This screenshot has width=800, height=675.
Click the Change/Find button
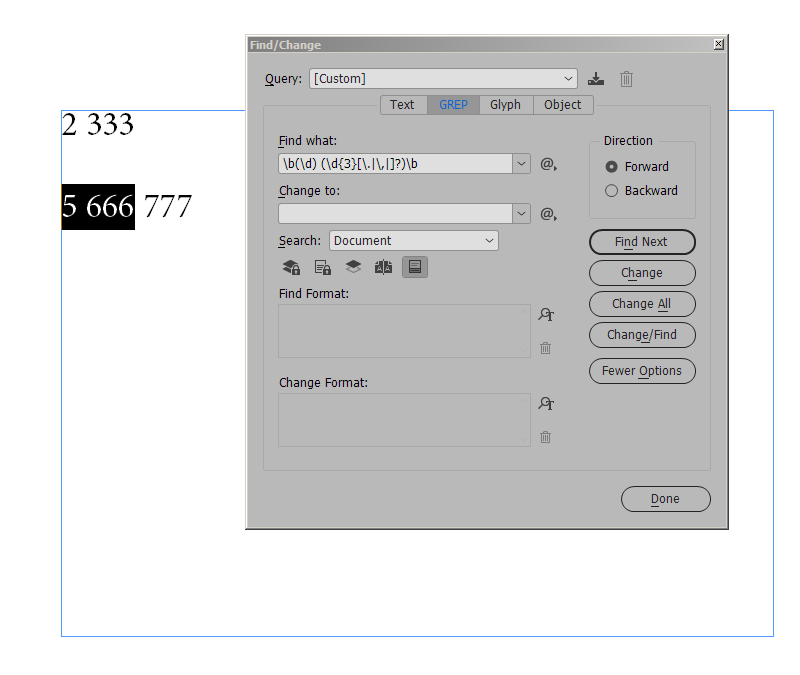pos(642,335)
